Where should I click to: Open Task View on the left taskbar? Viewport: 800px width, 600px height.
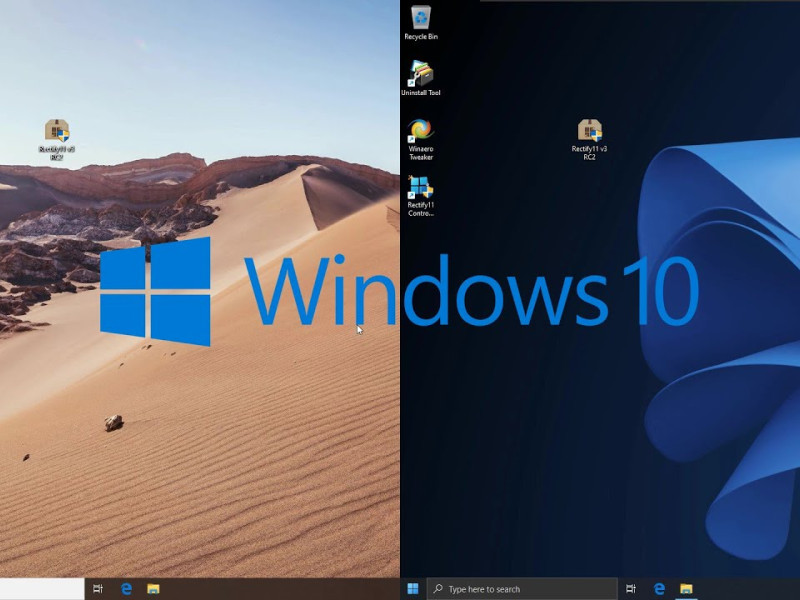coord(98,589)
